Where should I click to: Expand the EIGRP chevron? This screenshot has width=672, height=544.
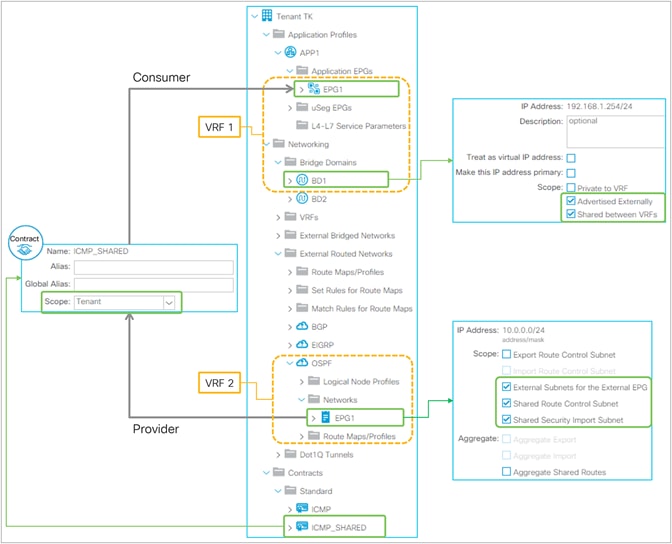(290, 345)
